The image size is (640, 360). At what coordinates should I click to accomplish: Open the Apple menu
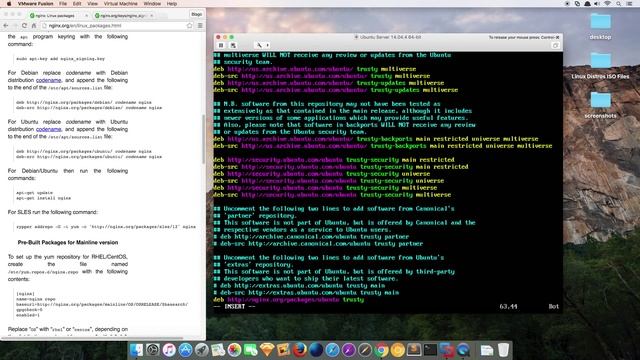[9, 4]
